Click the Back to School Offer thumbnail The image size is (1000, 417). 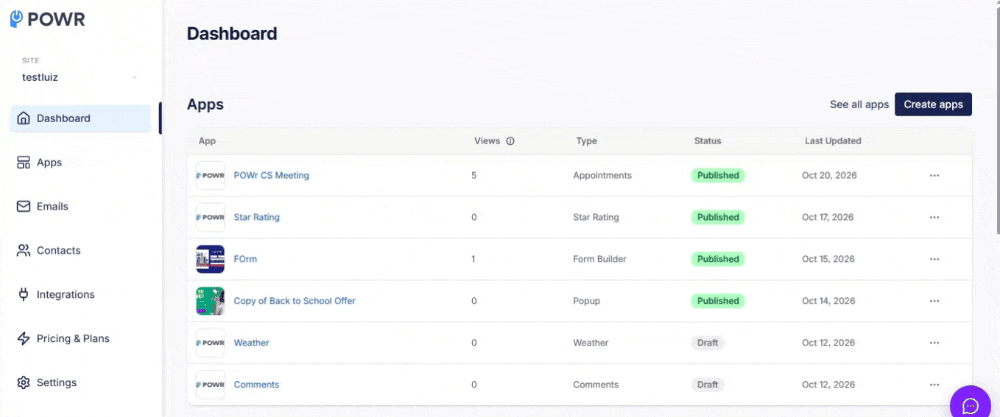tap(210, 301)
